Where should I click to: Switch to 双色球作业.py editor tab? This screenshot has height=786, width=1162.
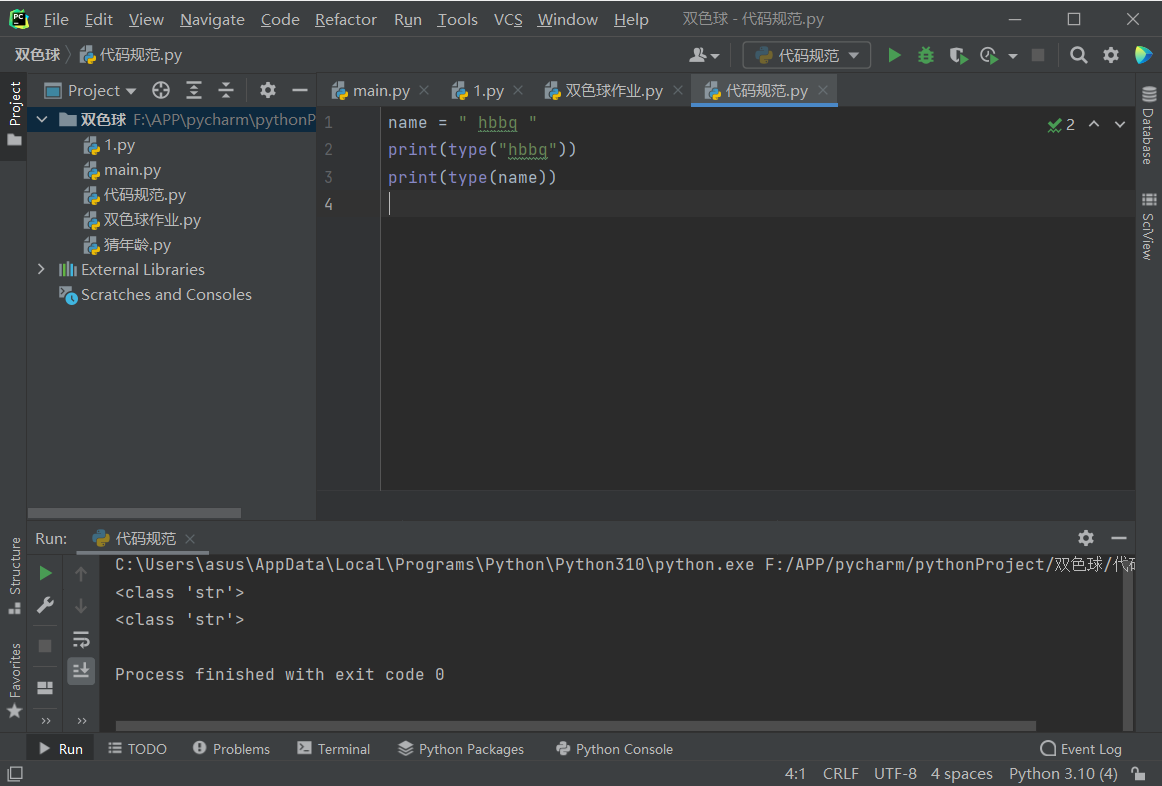[x=612, y=90]
